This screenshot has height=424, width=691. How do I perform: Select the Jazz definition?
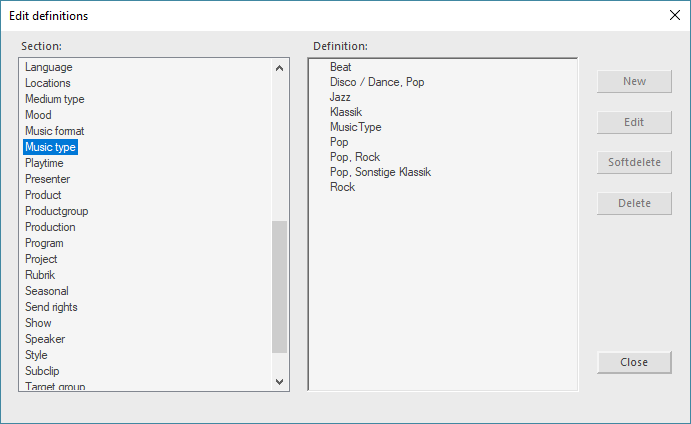tap(340, 97)
